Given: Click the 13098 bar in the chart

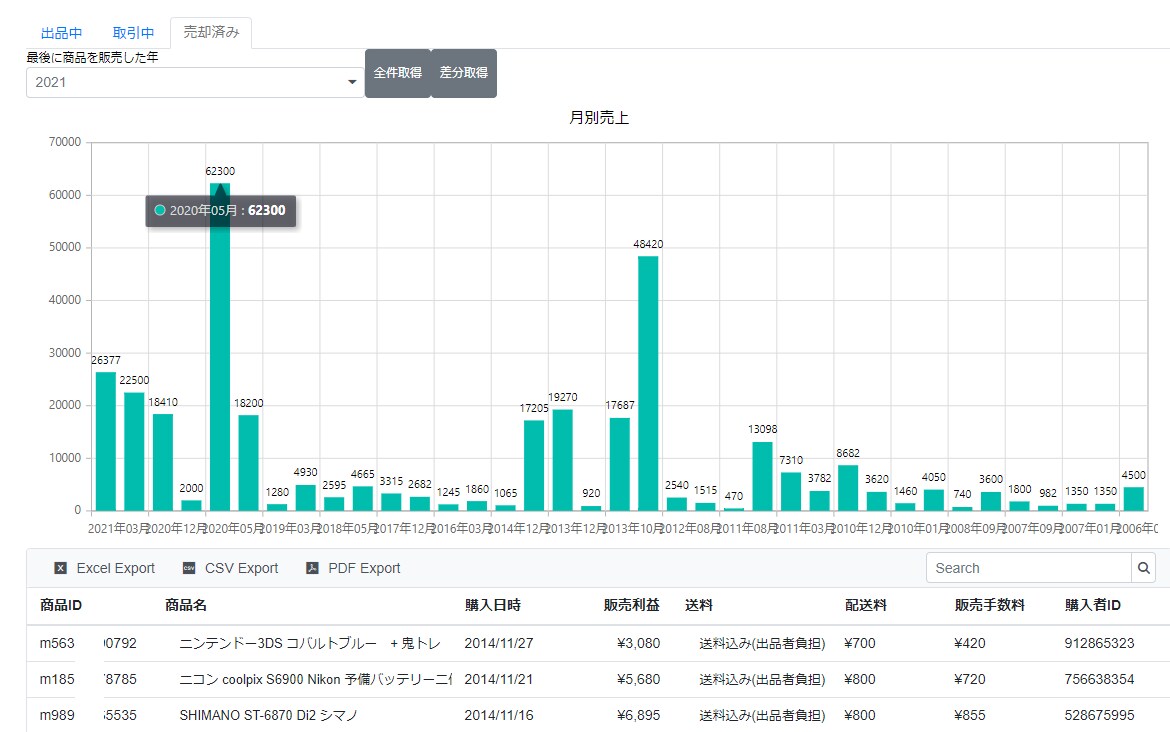Looking at the screenshot, I should [x=763, y=476].
